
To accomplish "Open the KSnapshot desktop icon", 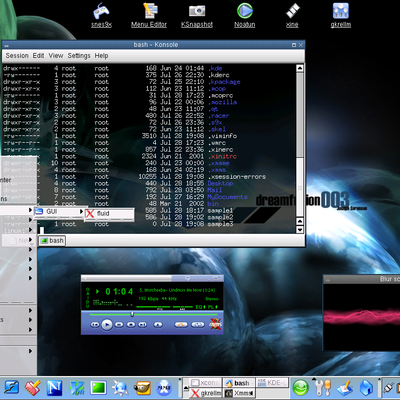I will (x=197, y=14).
